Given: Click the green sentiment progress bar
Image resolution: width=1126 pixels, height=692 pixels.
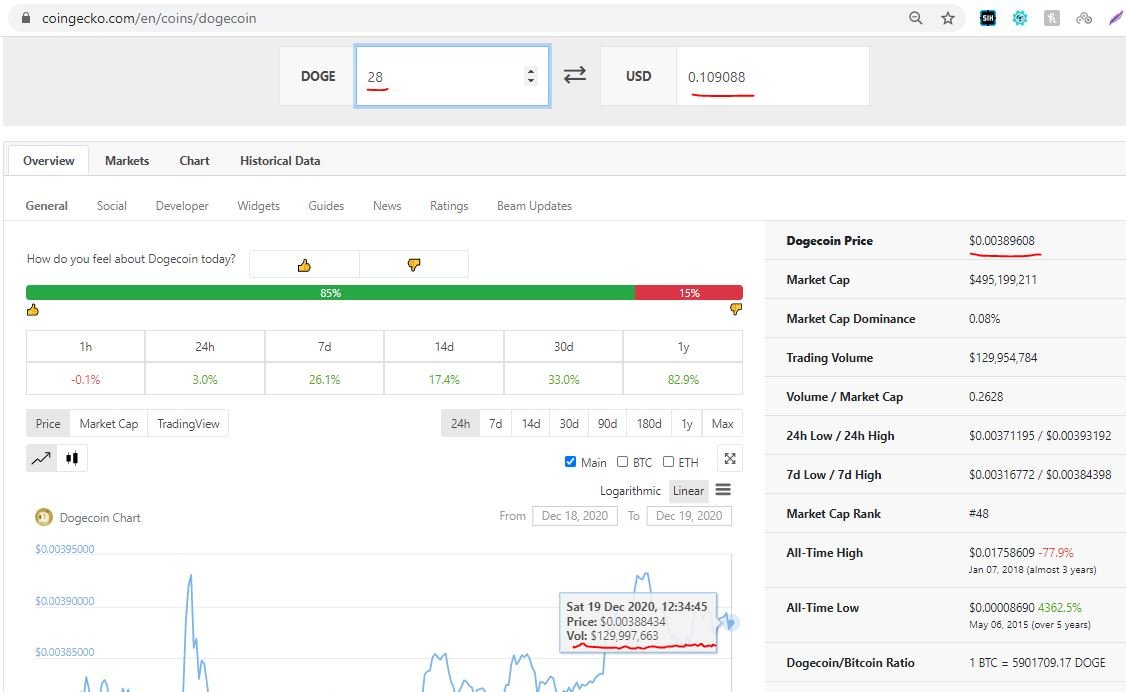Looking at the screenshot, I should 330,293.
